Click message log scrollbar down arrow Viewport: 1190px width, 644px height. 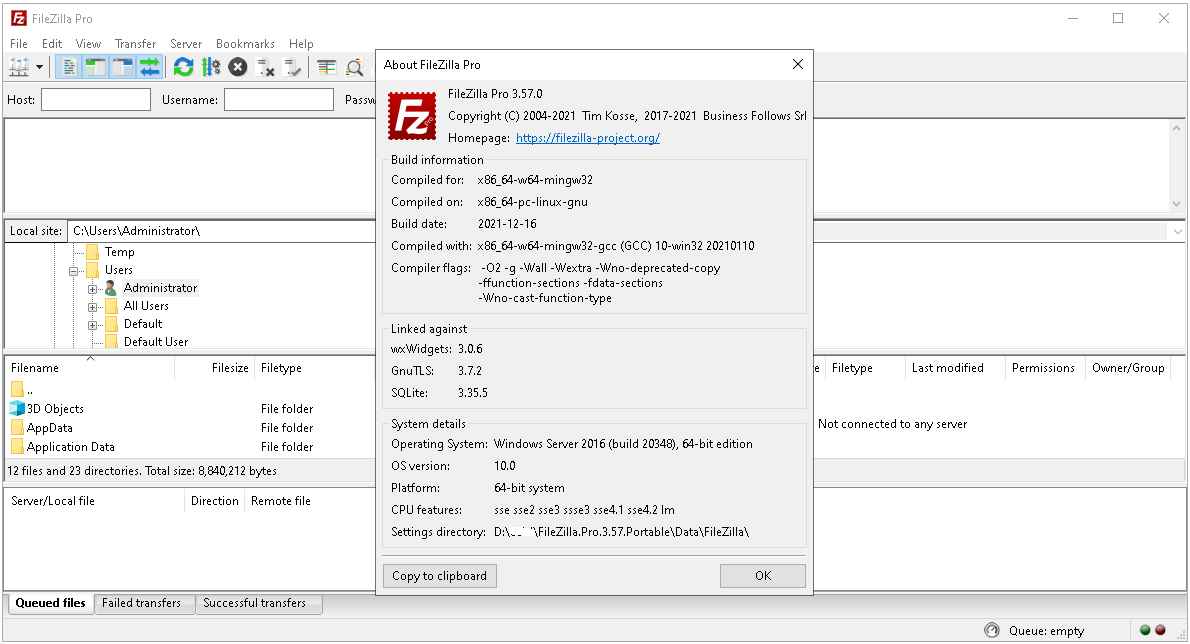(x=1176, y=203)
